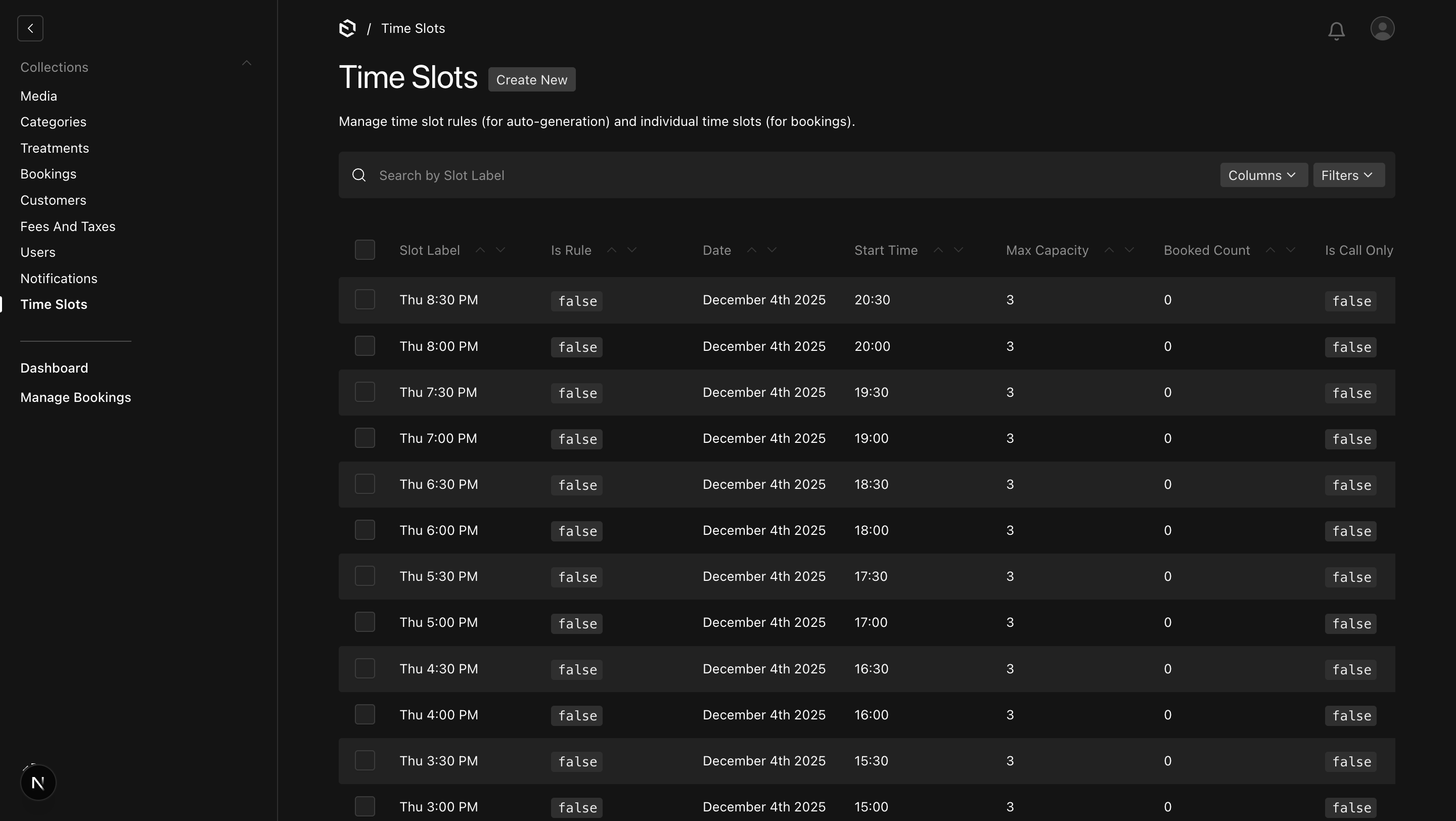Sort Start Time ascending with the up arrow

click(937, 249)
